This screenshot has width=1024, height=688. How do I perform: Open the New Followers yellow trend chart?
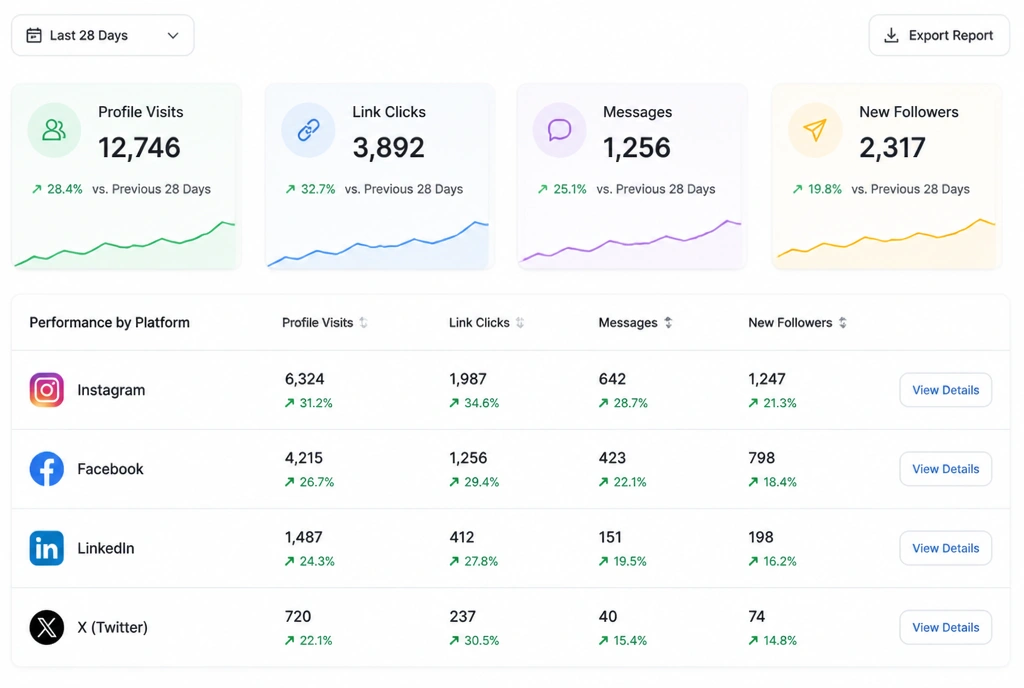886,243
